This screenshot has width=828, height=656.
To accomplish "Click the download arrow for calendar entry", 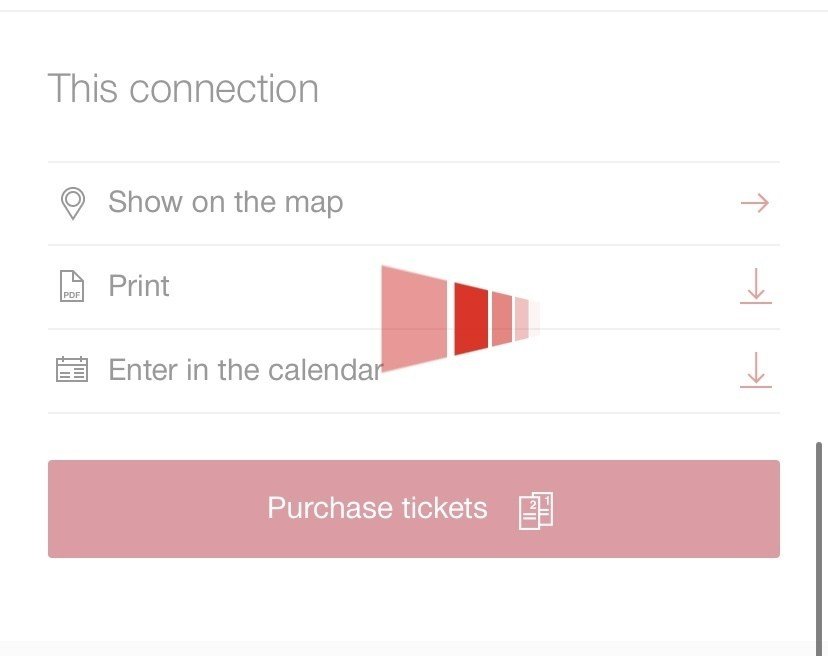I will point(756,370).
